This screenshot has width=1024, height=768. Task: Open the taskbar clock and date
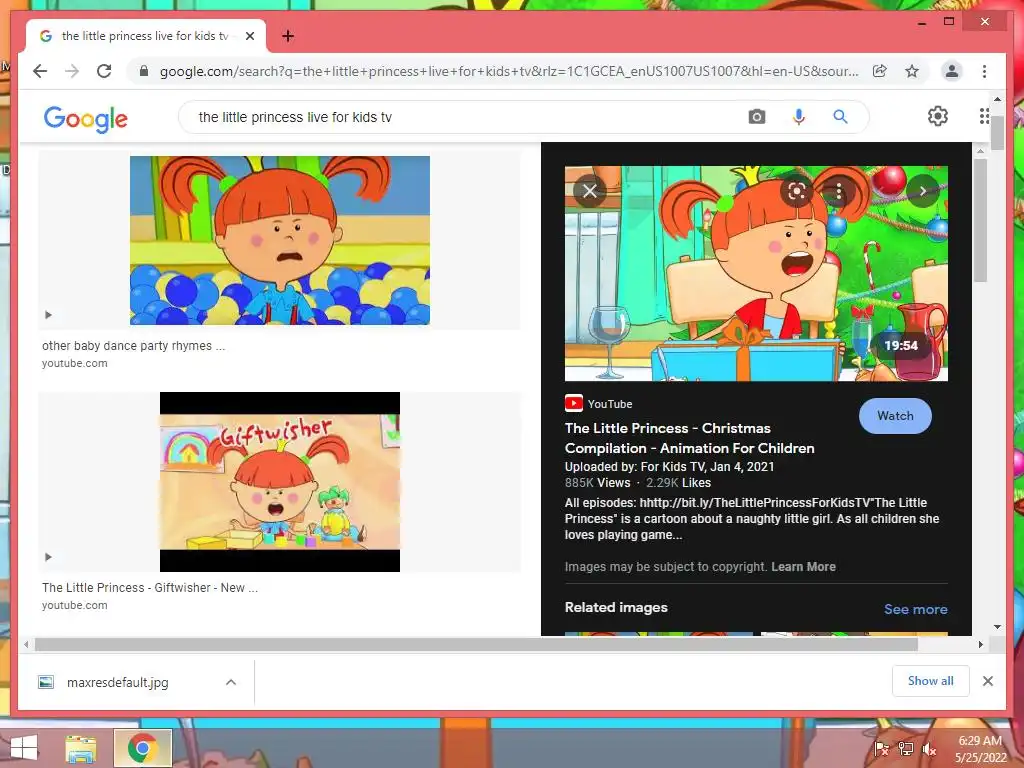click(x=981, y=749)
